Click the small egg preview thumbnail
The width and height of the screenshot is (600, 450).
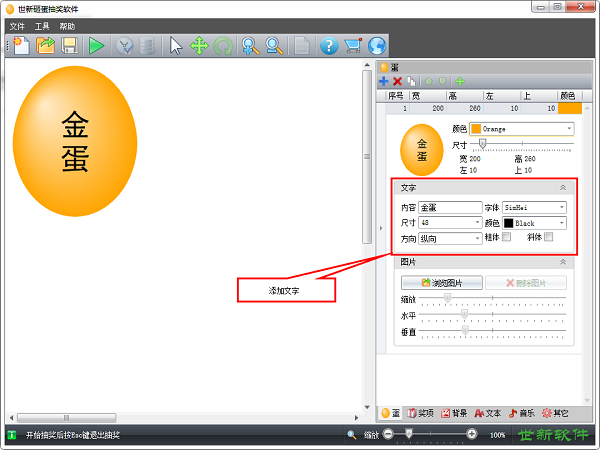tap(422, 150)
